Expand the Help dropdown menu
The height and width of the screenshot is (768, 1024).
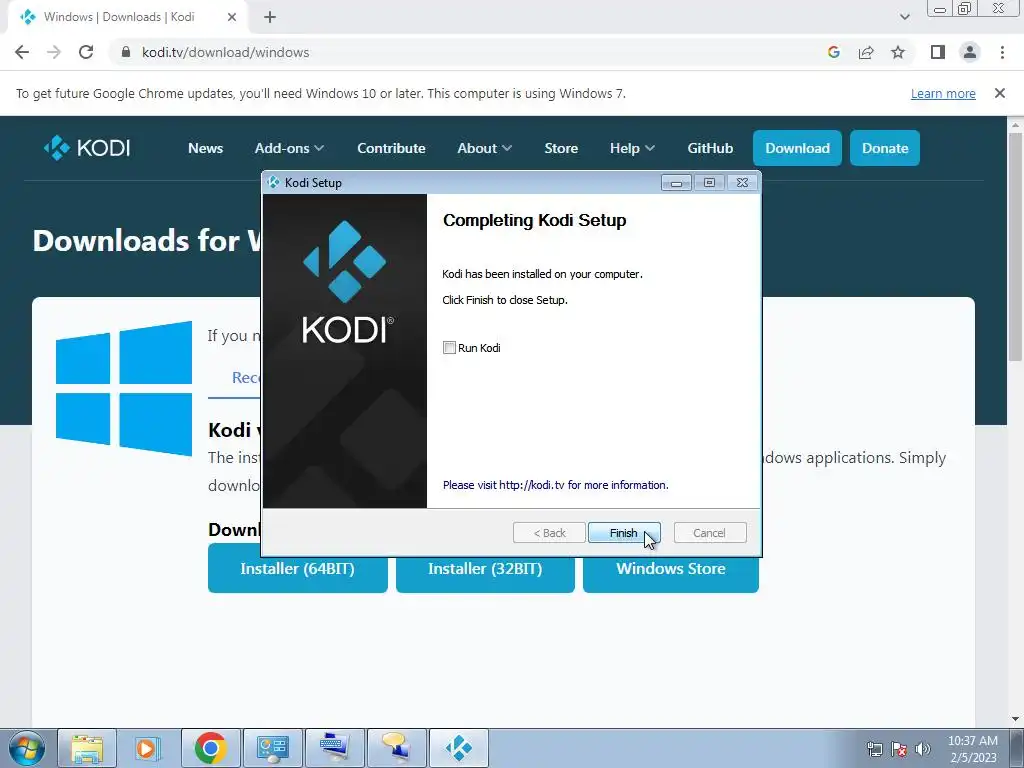click(x=632, y=148)
